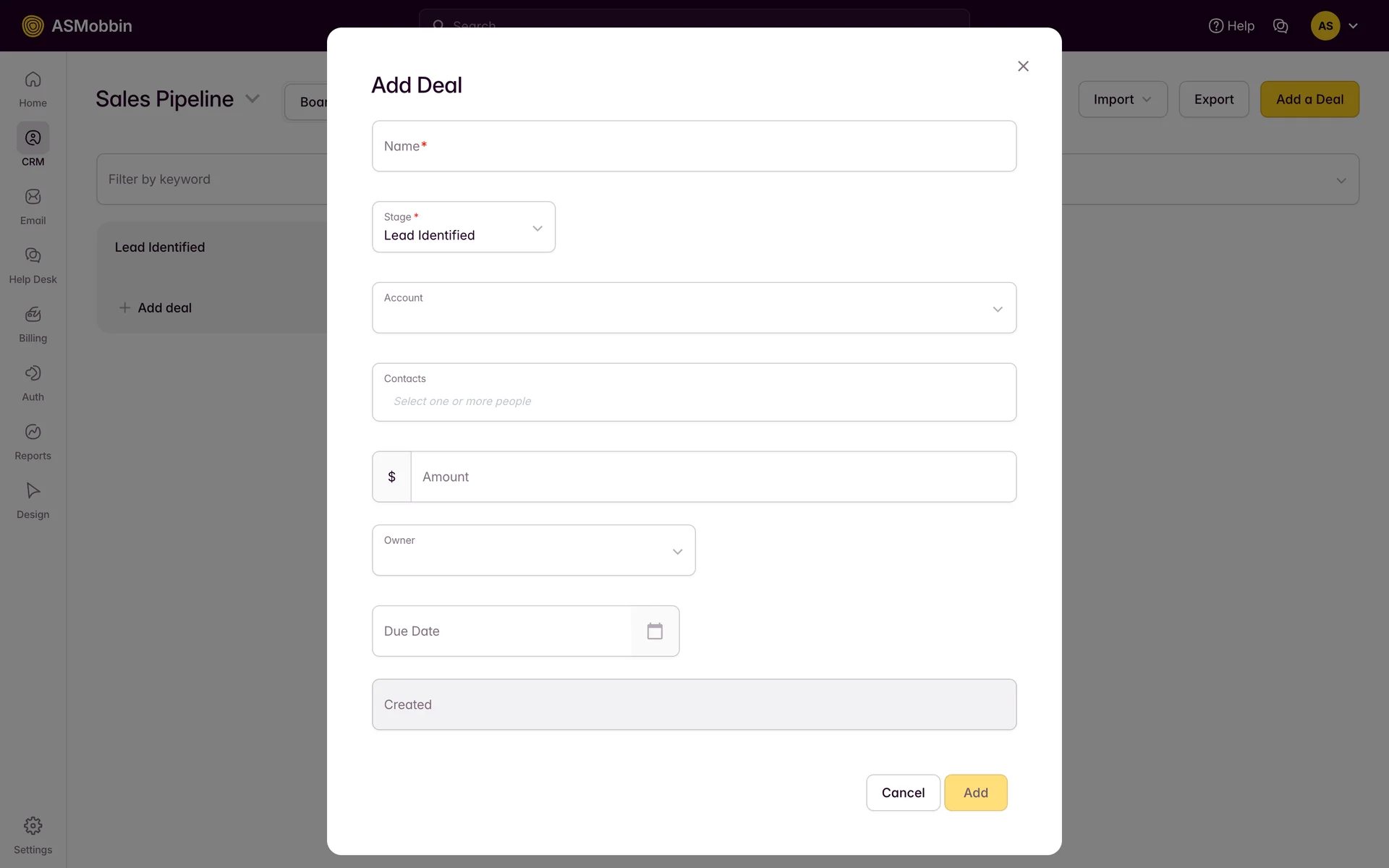Click the yellow Add button
This screenshot has height=868, width=1389.
(975, 793)
